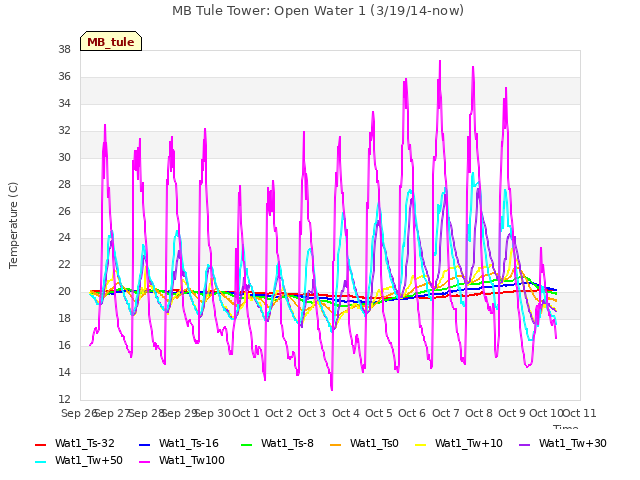Screen dimensions: 640x480
Task: Click the Oct 4 magenta minimum point
Action: coord(332,389)
